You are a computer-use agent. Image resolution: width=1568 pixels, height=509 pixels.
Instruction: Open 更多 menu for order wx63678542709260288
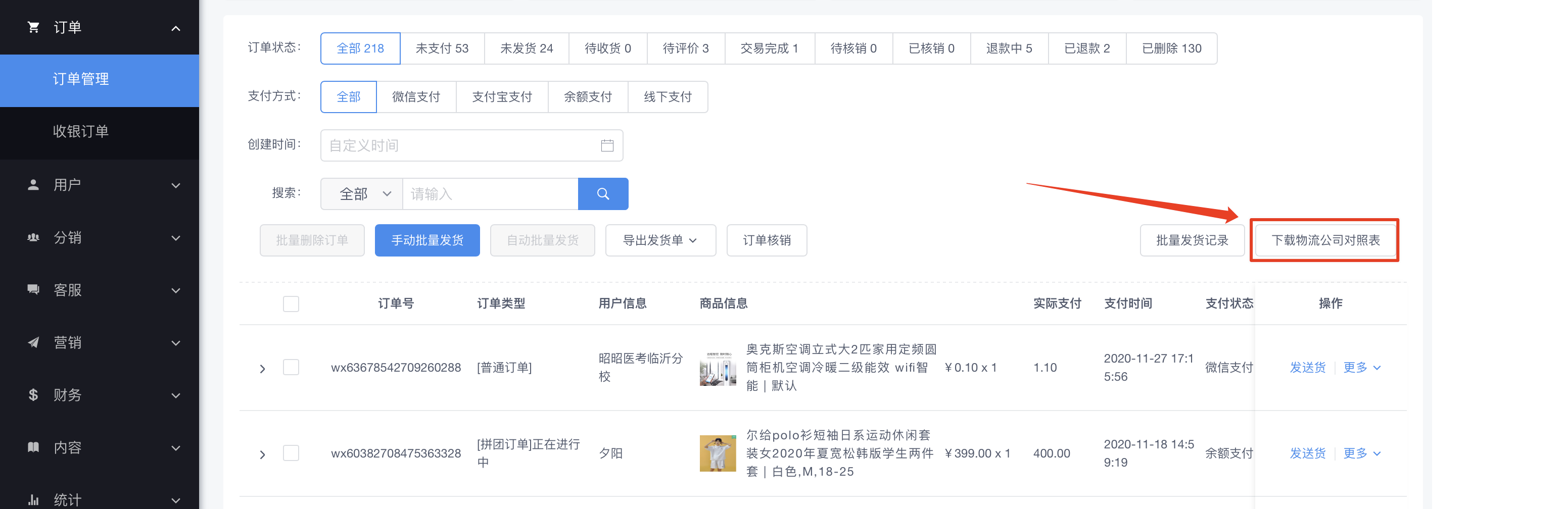(x=1362, y=367)
